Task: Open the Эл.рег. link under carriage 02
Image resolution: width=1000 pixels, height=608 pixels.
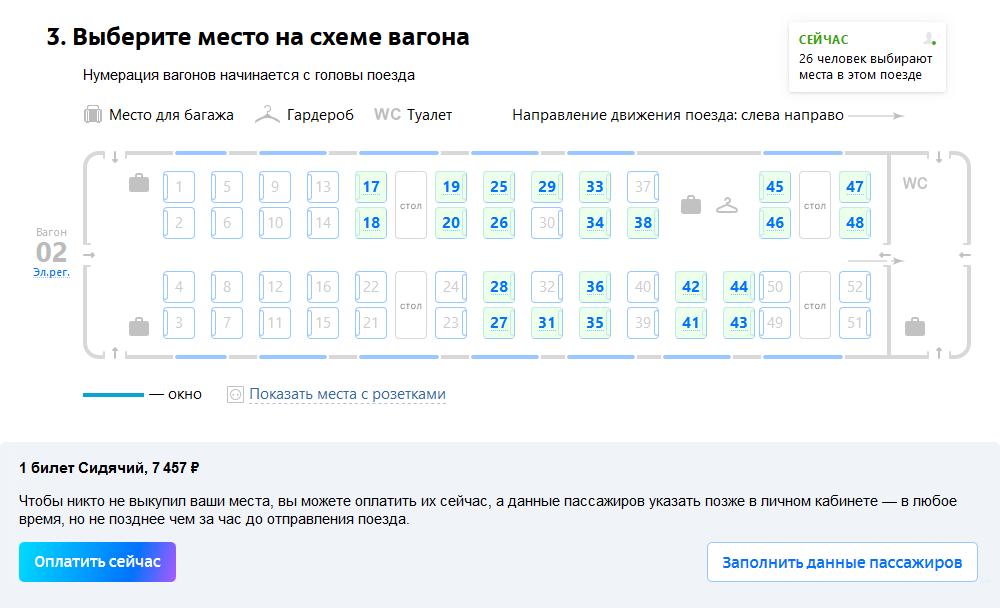Action: click(x=51, y=272)
